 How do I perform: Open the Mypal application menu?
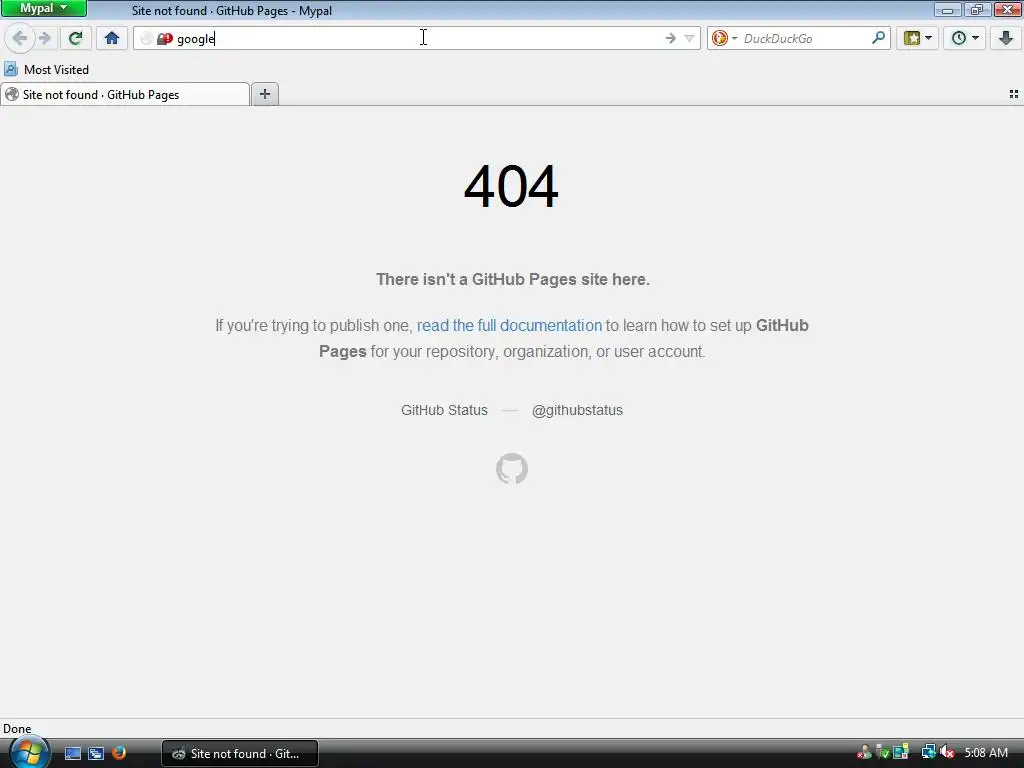pos(44,8)
